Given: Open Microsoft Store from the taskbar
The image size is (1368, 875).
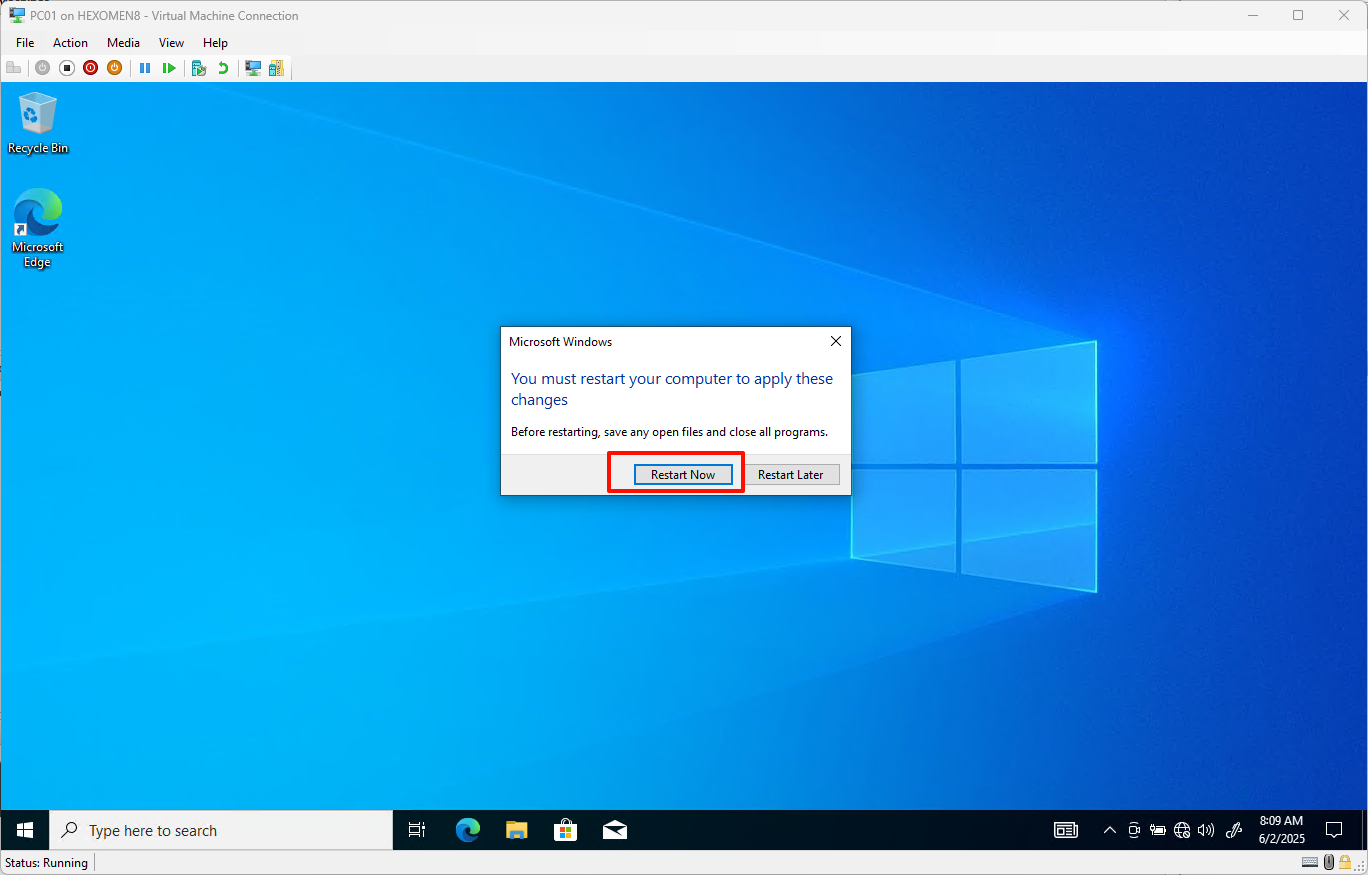Looking at the screenshot, I should click(565, 830).
